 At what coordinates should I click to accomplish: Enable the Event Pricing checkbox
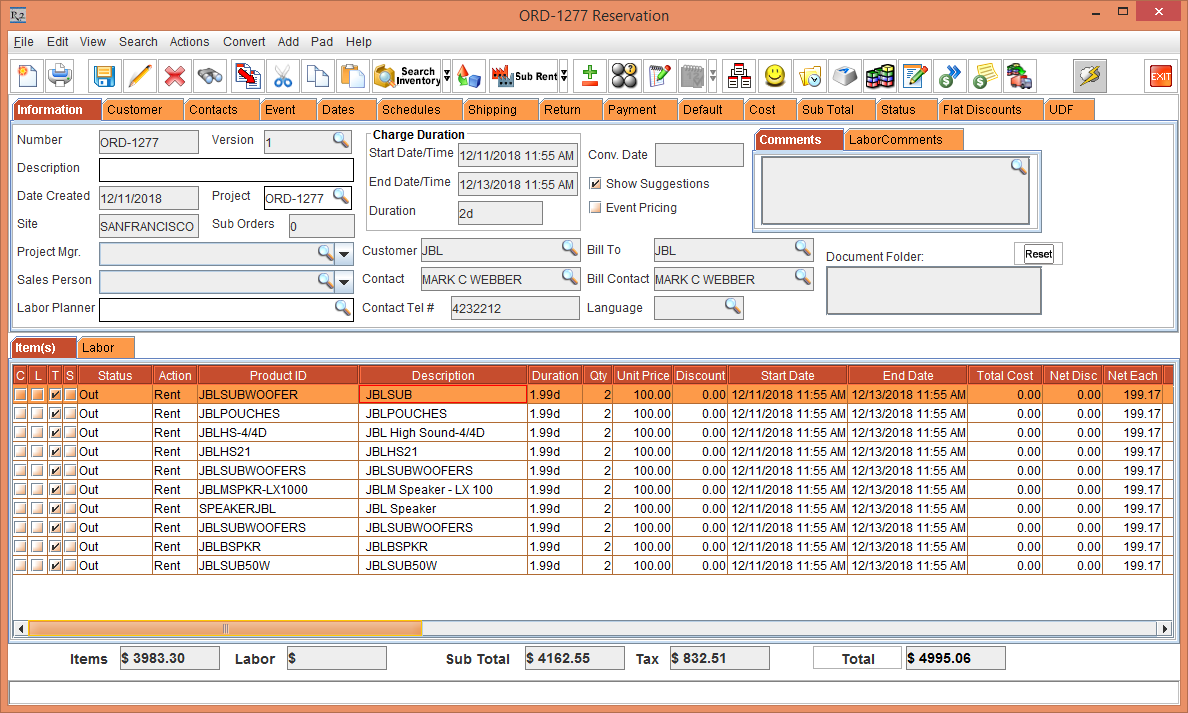(595, 208)
